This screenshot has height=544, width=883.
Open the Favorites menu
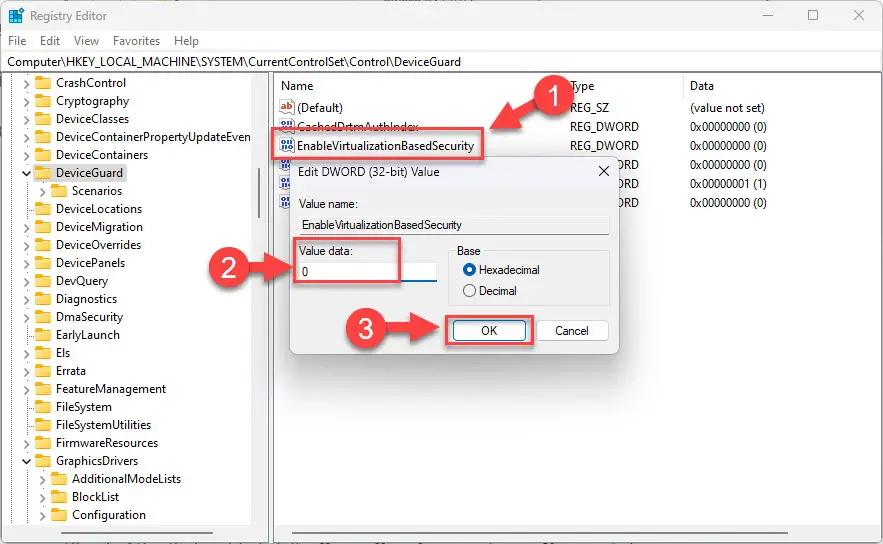tap(136, 41)
